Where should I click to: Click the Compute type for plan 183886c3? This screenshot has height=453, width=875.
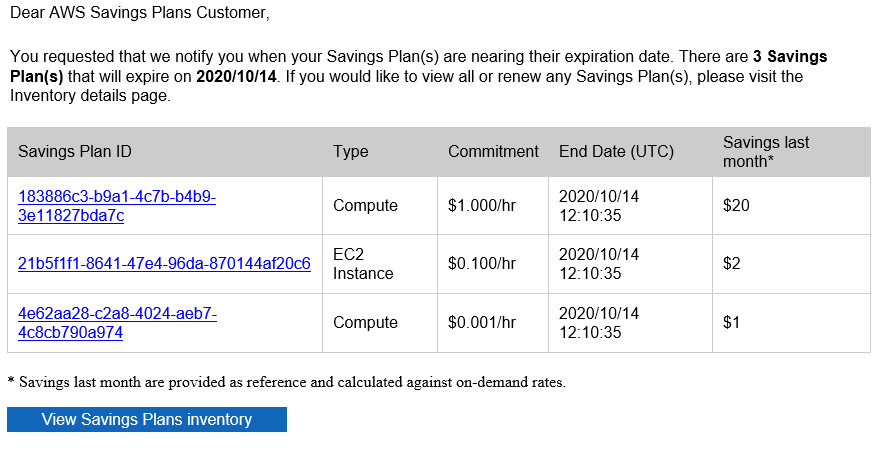coord(365,206)
